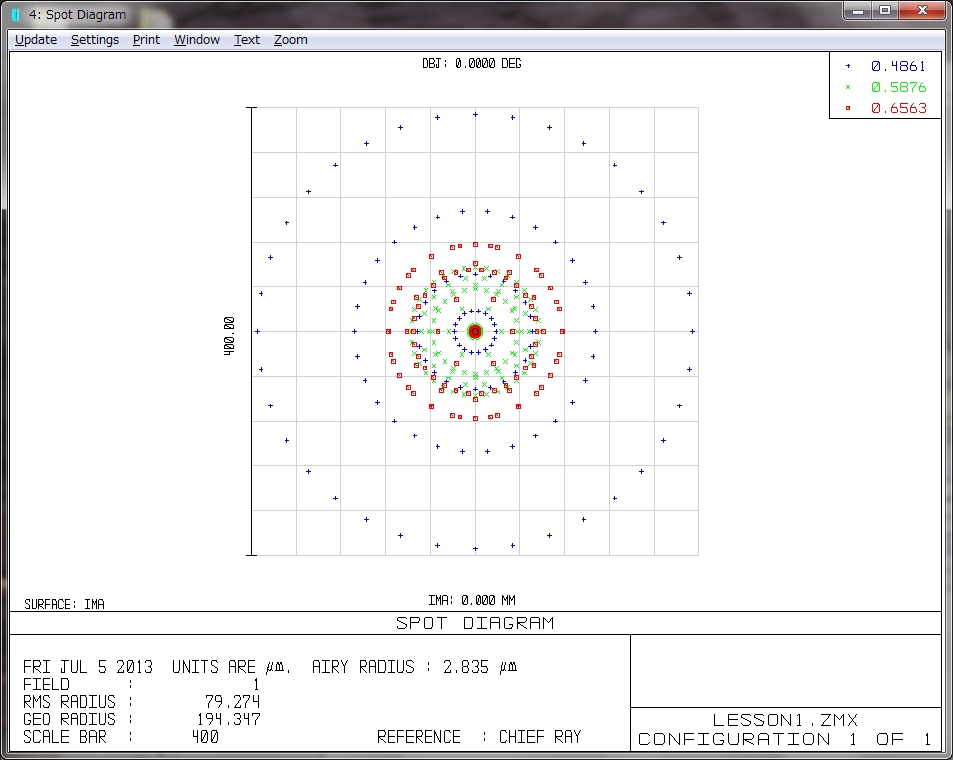The width and height of the screenshot is (953, 760).
Task: Click the FIELD value 1
Action: pos(256,685)
